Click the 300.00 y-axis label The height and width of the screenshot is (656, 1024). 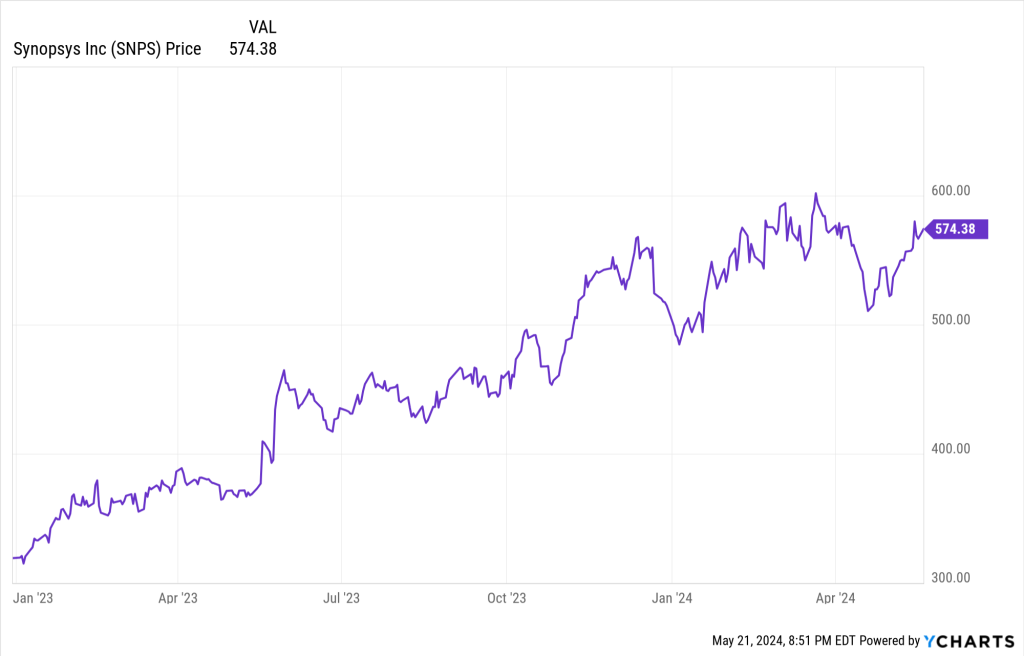point(950,578)
